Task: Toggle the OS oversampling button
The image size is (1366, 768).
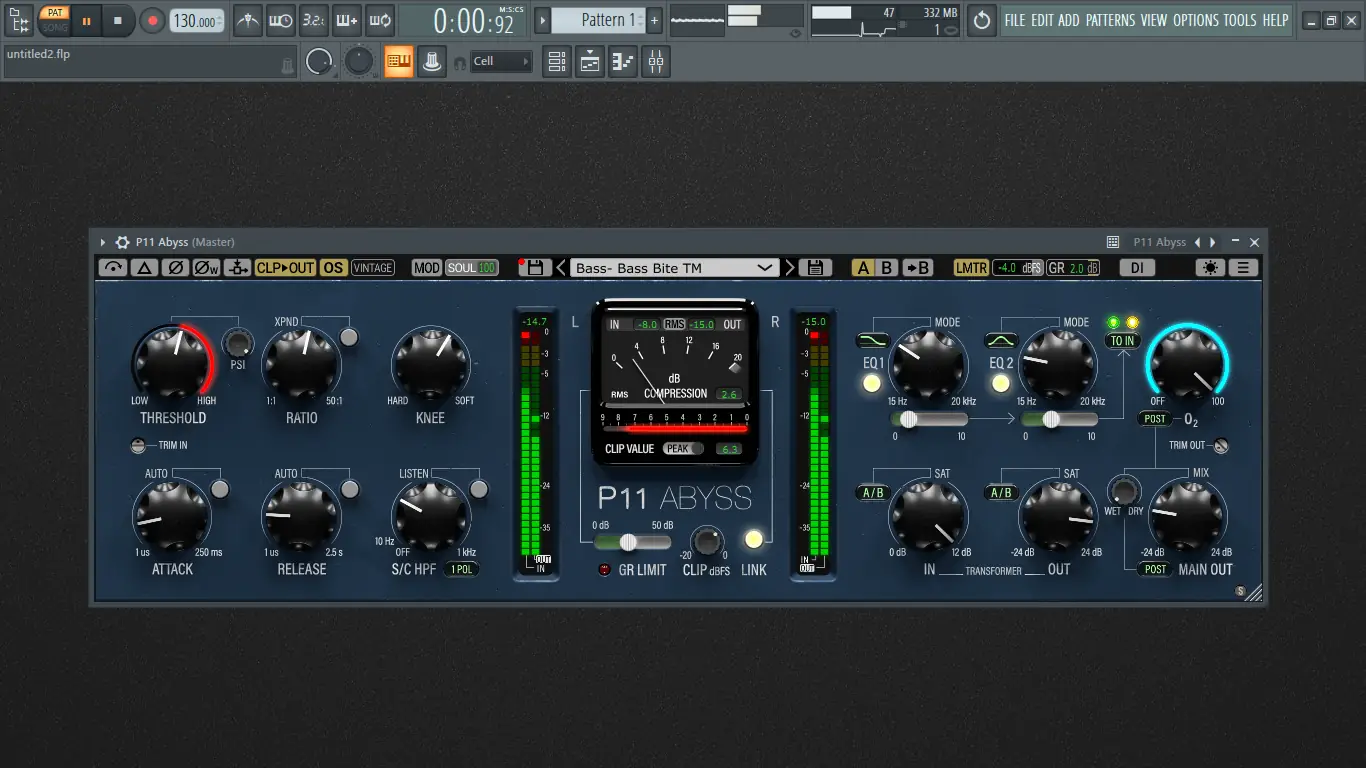Action: coord(333,268)
